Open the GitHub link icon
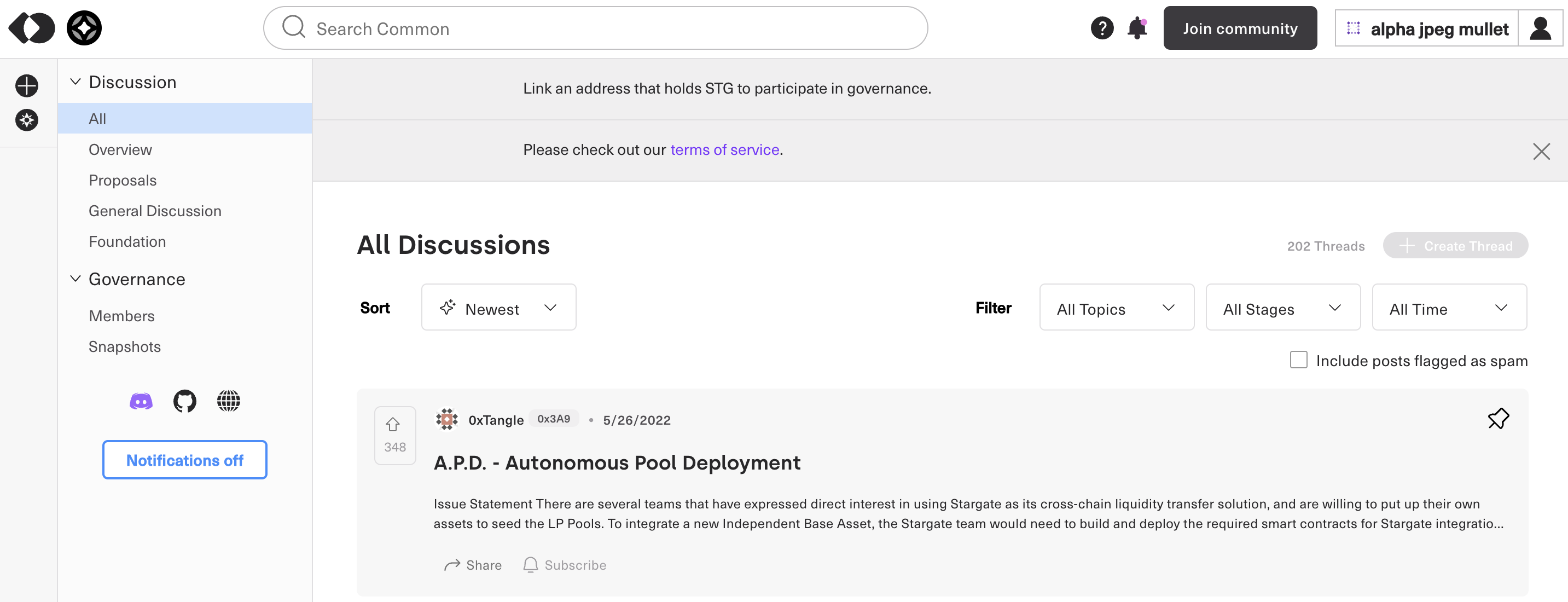Viewport: 1568px width, 602px height. click(185, 401)
